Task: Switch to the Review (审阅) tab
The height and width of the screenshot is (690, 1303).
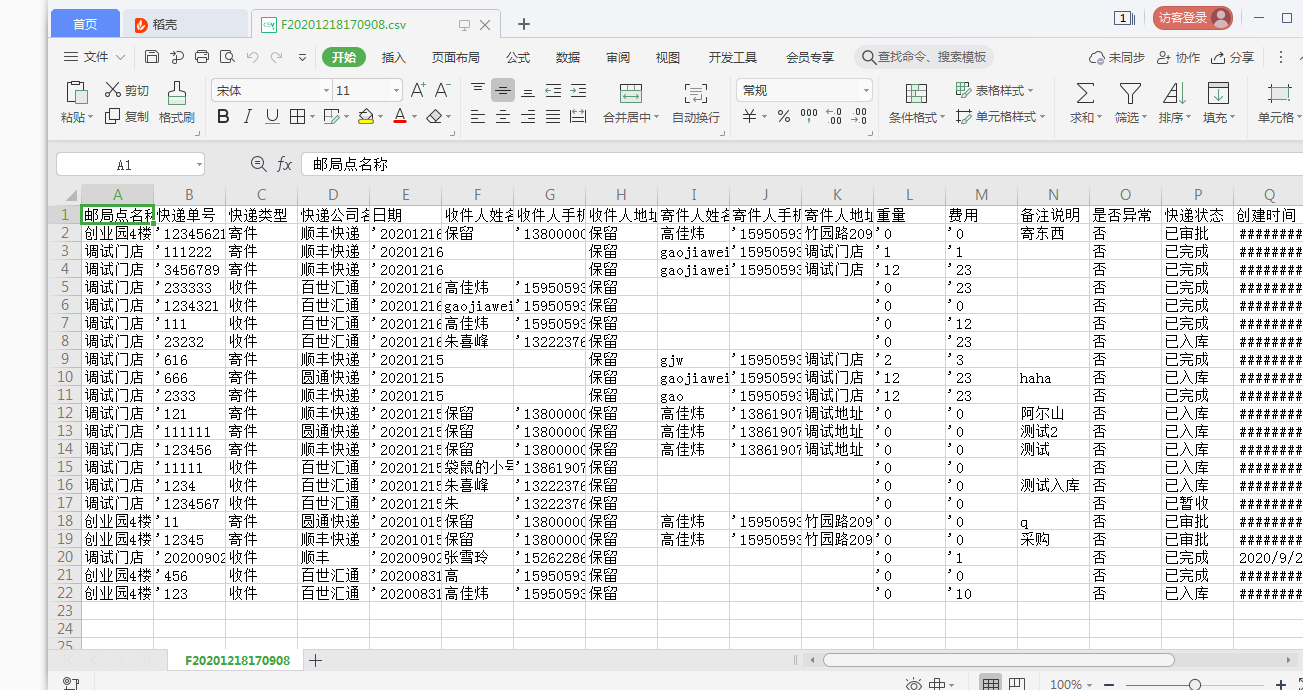Action: click(x=618, y=58)
